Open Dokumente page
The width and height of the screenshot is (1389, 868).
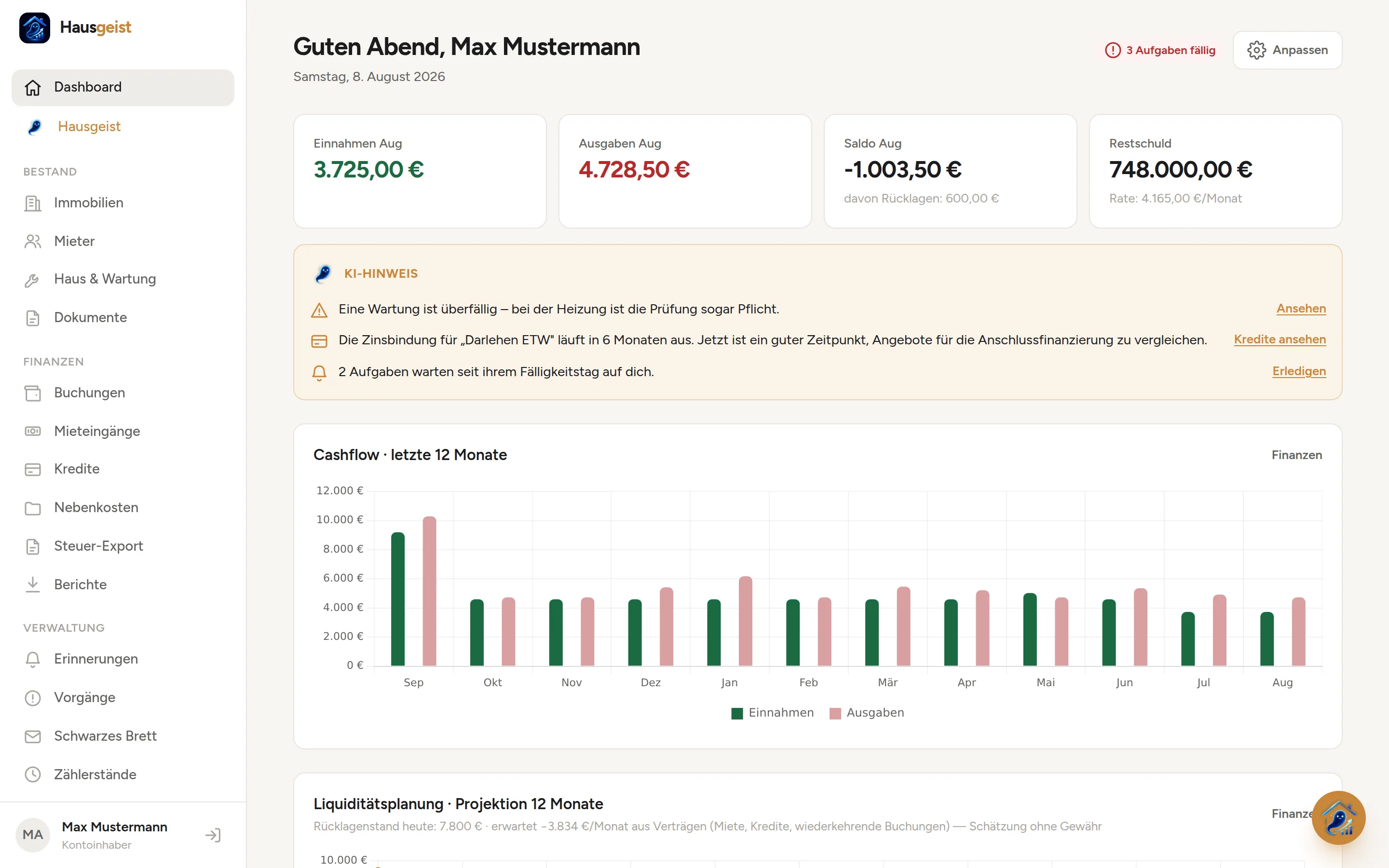pyautogui.click(x=123, y=317)
